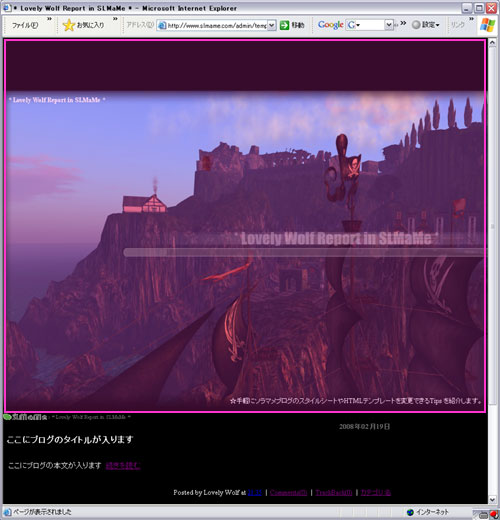Click the green 移動 go arrow

click(284, 25)
